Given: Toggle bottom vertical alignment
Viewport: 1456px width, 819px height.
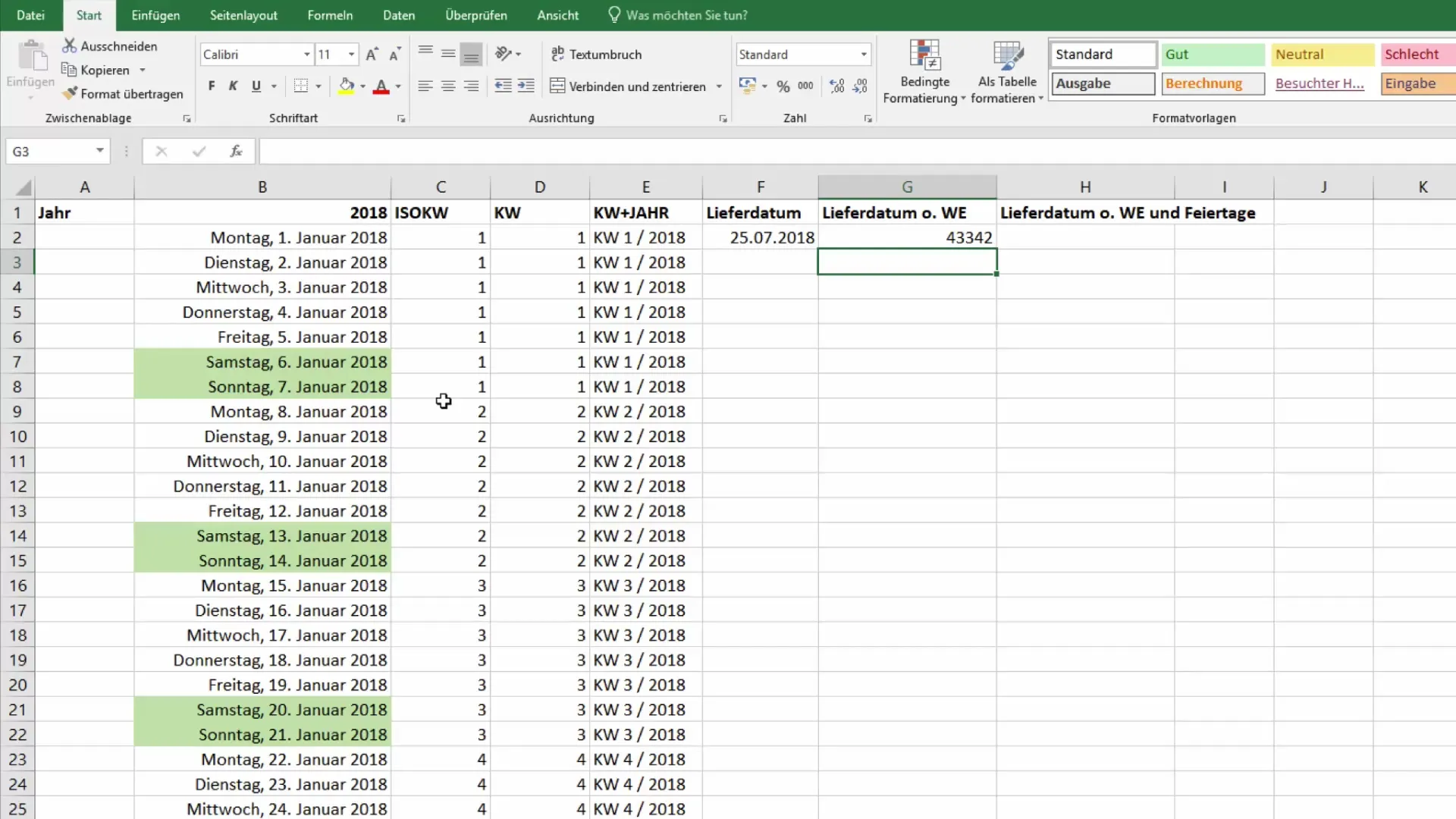Looking at the screenshot, I should pos(471,54).
